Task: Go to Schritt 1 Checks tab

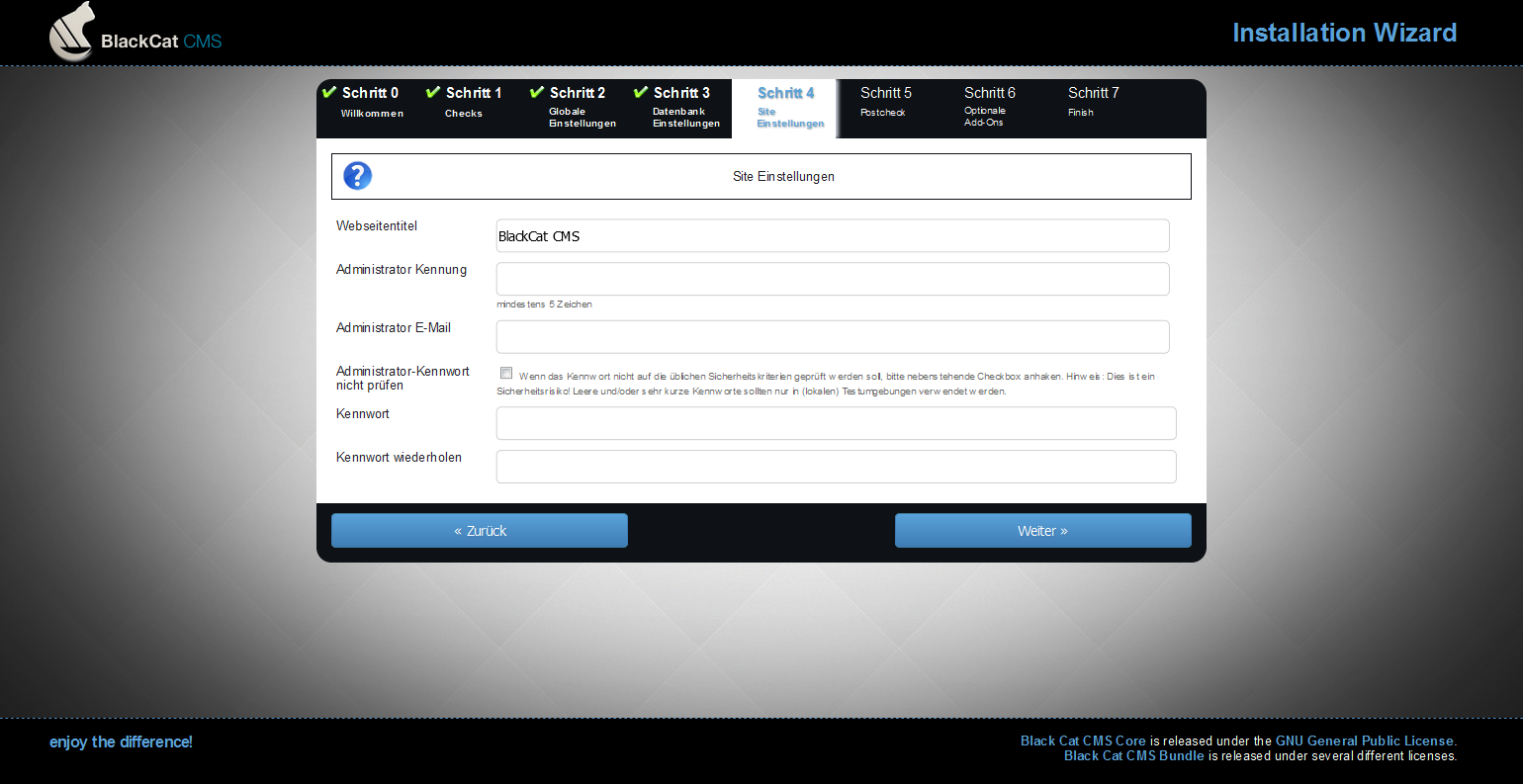Action: (472, 109)
